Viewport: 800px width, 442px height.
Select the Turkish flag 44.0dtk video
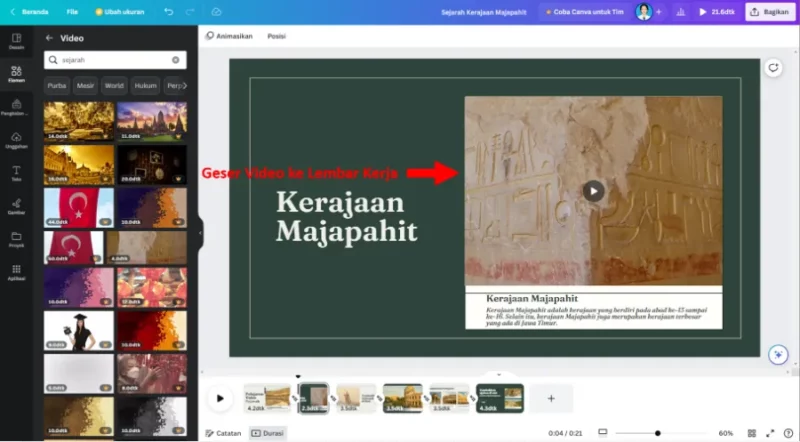79,208
